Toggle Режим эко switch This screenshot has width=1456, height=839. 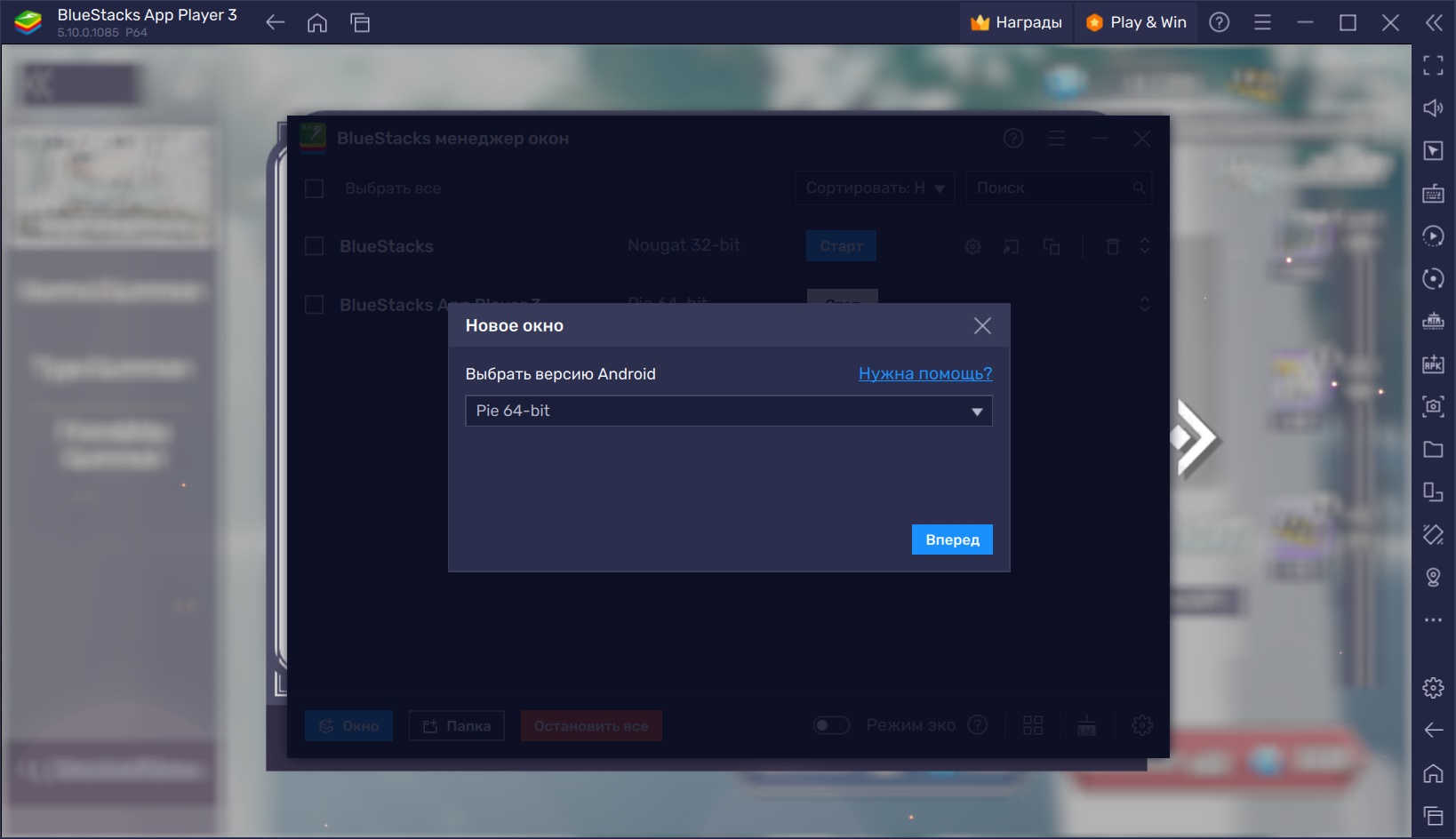pyautogui.click(x=831, y=725)
